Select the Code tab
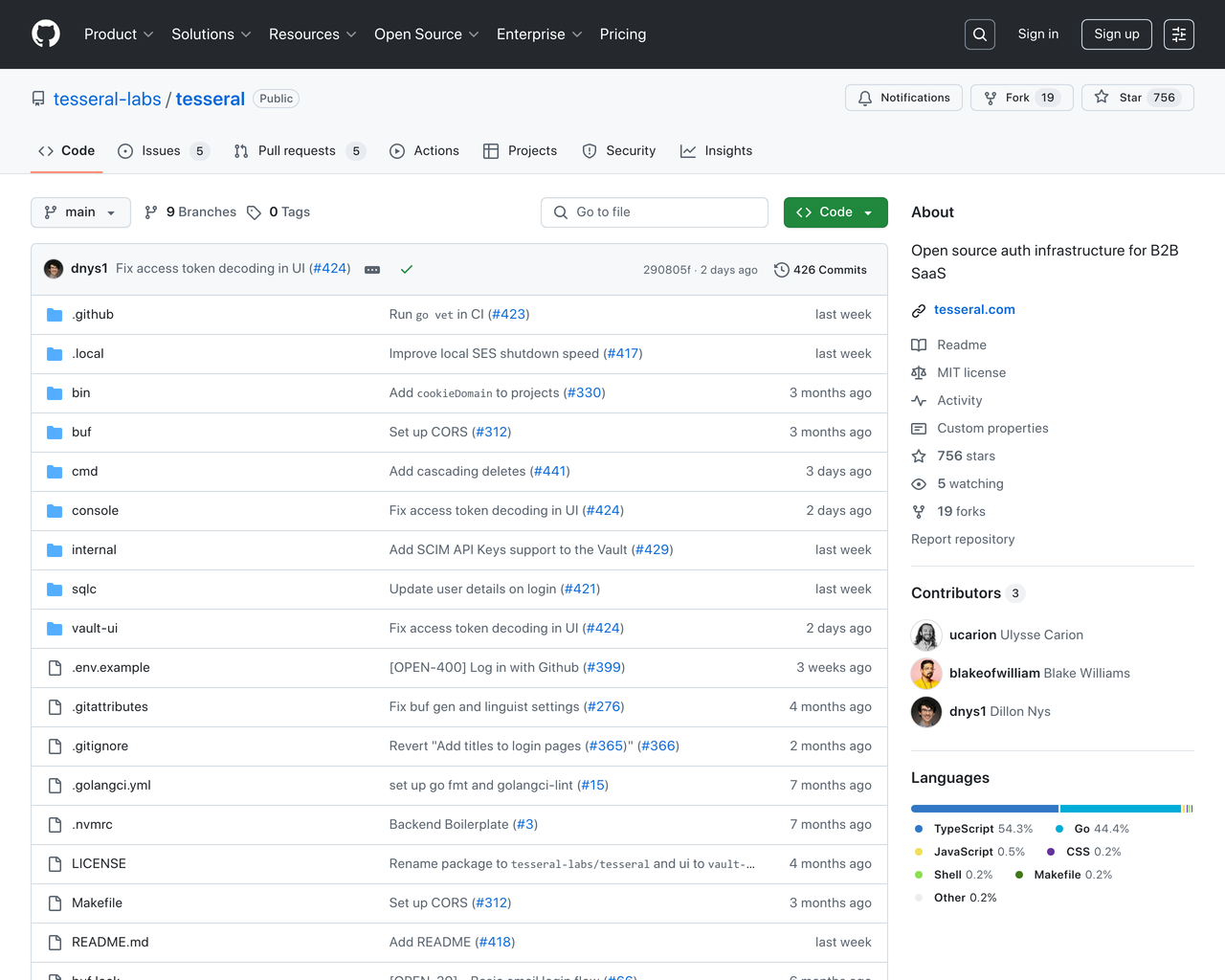 pyautogui.click(x=66, y=151)
